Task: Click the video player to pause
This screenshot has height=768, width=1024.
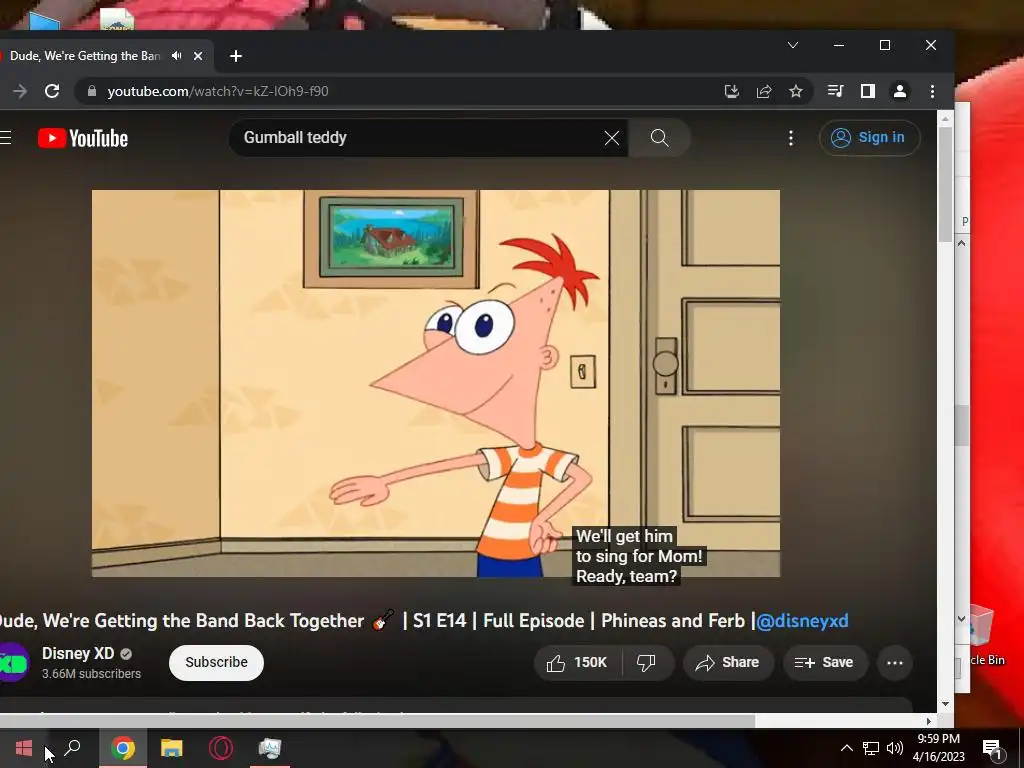Action: point(436,383)
